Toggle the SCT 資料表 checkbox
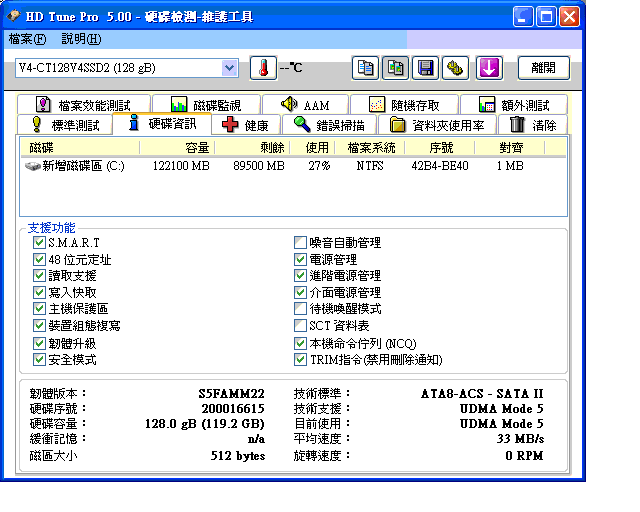This screenshot has height=512, width=640. pos(300,325)
